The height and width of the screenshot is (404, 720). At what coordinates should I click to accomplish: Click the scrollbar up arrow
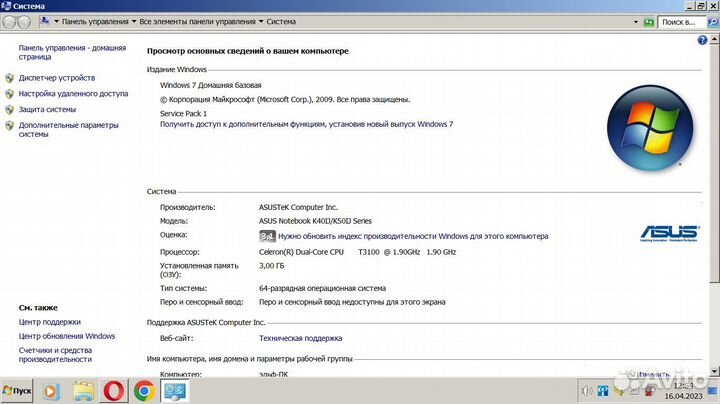pyautogui.click(x=714, y=39)
